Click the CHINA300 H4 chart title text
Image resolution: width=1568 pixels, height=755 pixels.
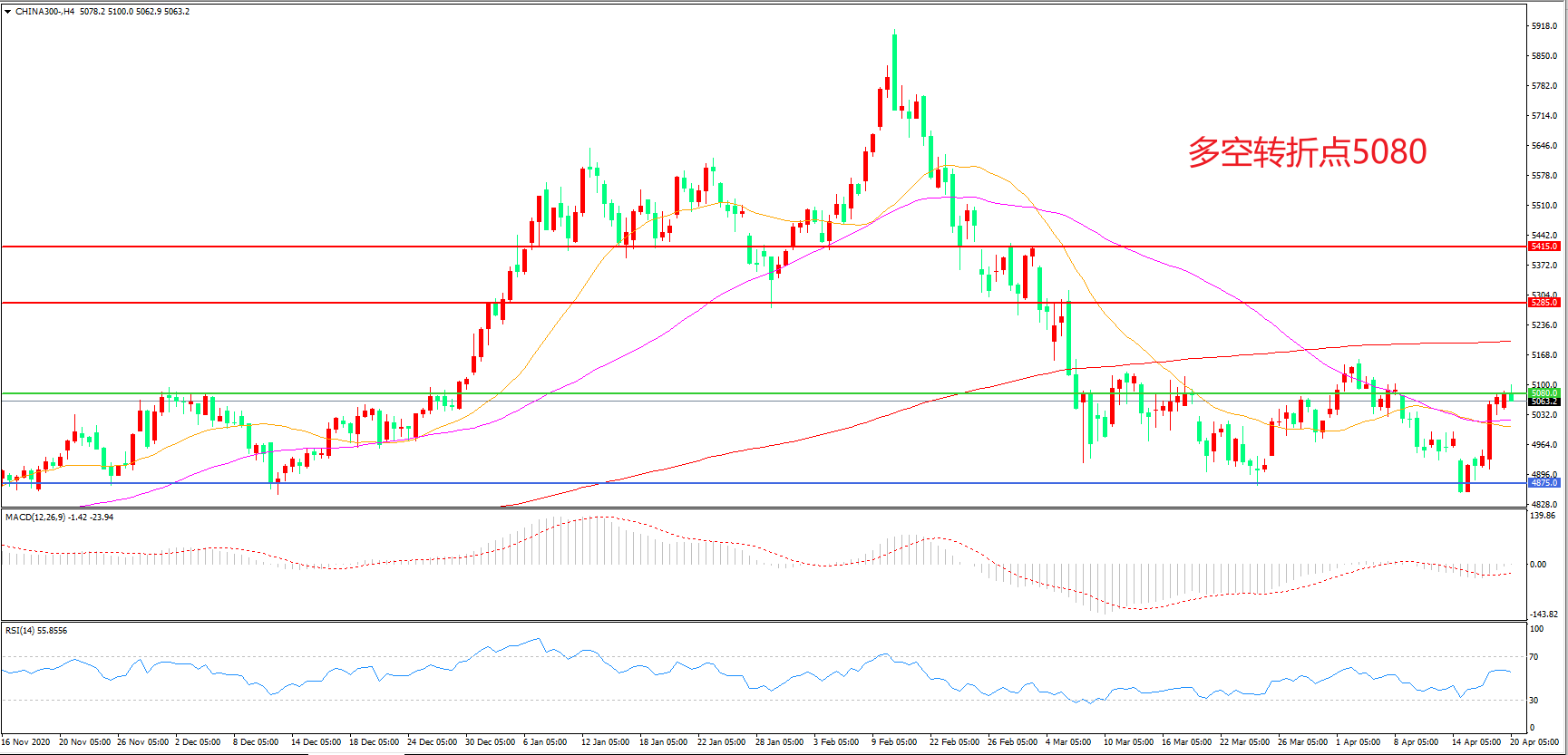[45, 12]
